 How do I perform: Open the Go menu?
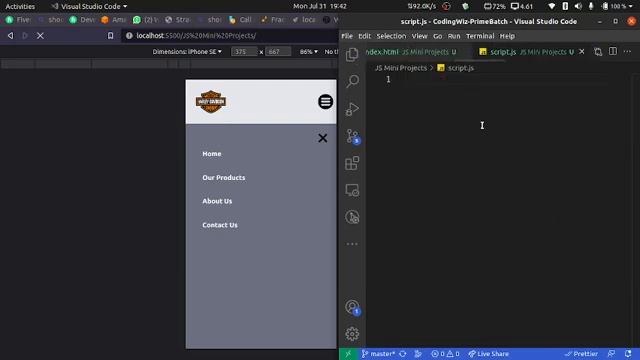[x=438, y=36]
